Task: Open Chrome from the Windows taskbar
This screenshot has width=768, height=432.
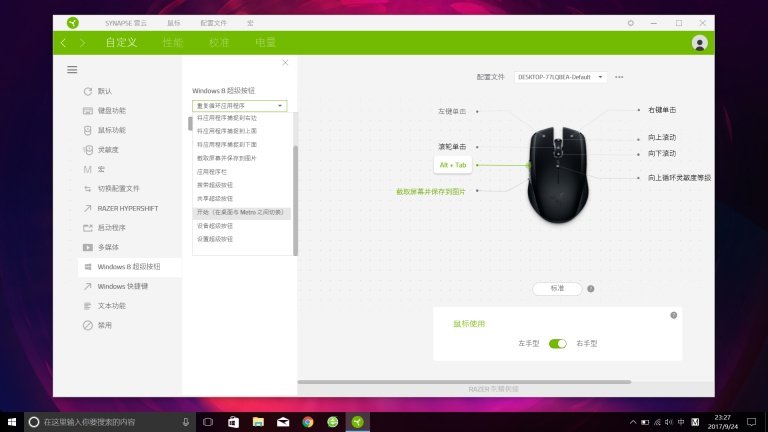Action: click(x=307, y=421)
